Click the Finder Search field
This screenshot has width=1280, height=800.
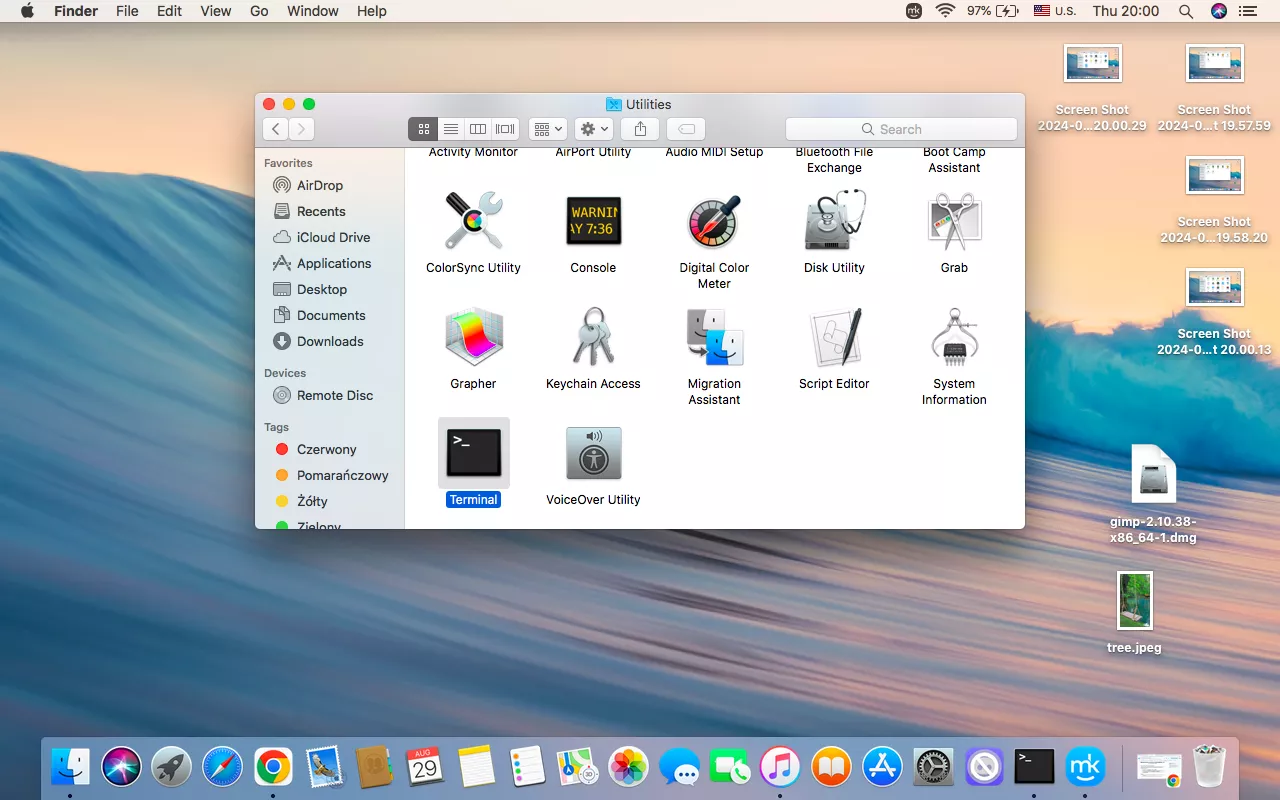click(901, 129)
